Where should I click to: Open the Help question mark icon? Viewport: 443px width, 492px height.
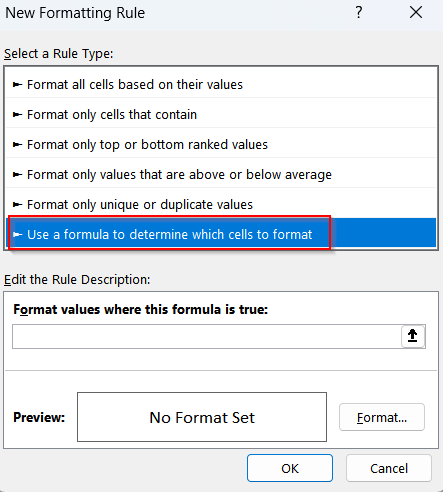[x=359, y=13]
